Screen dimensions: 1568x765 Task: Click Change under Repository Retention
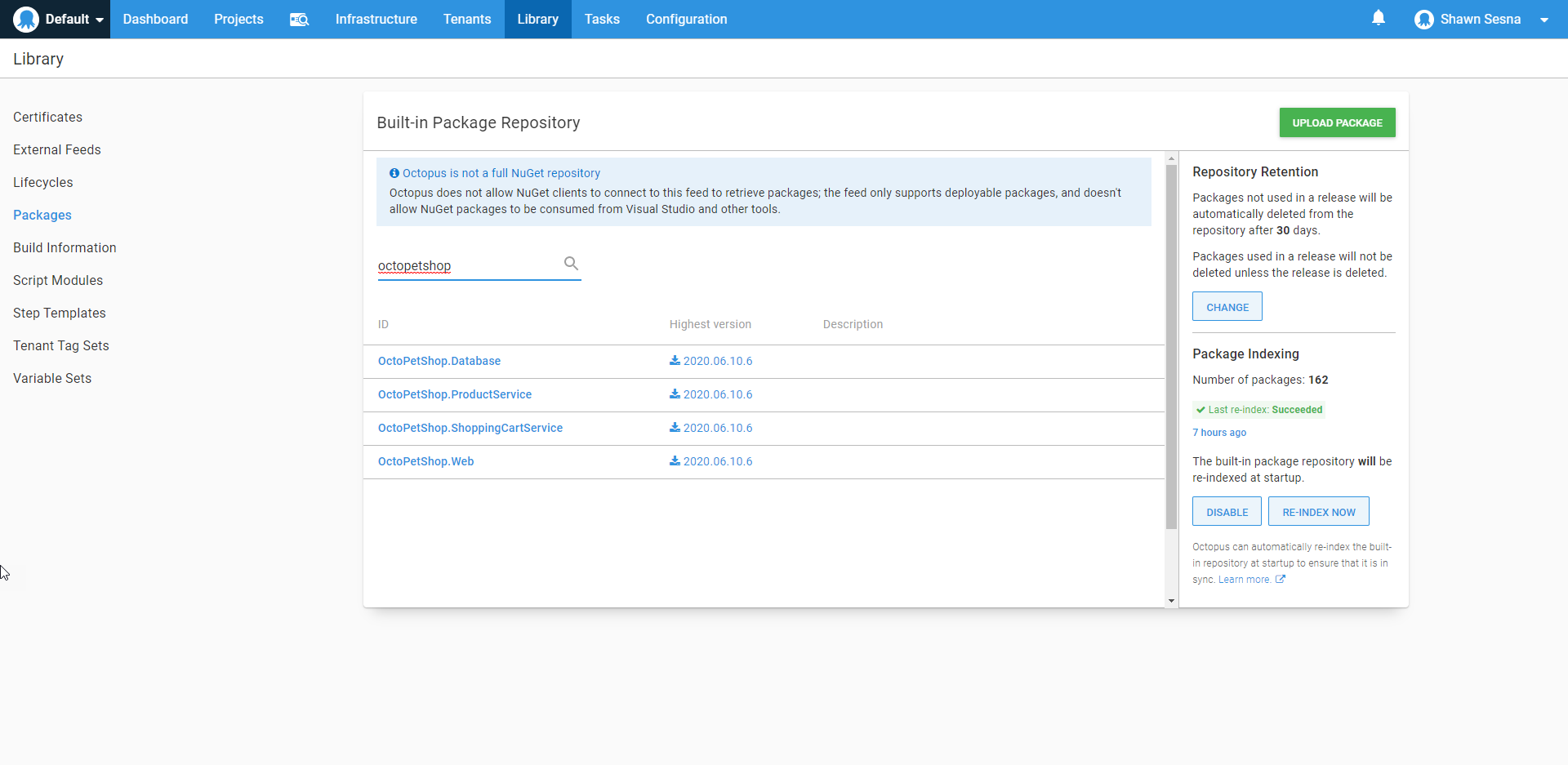coord(1227,307)
